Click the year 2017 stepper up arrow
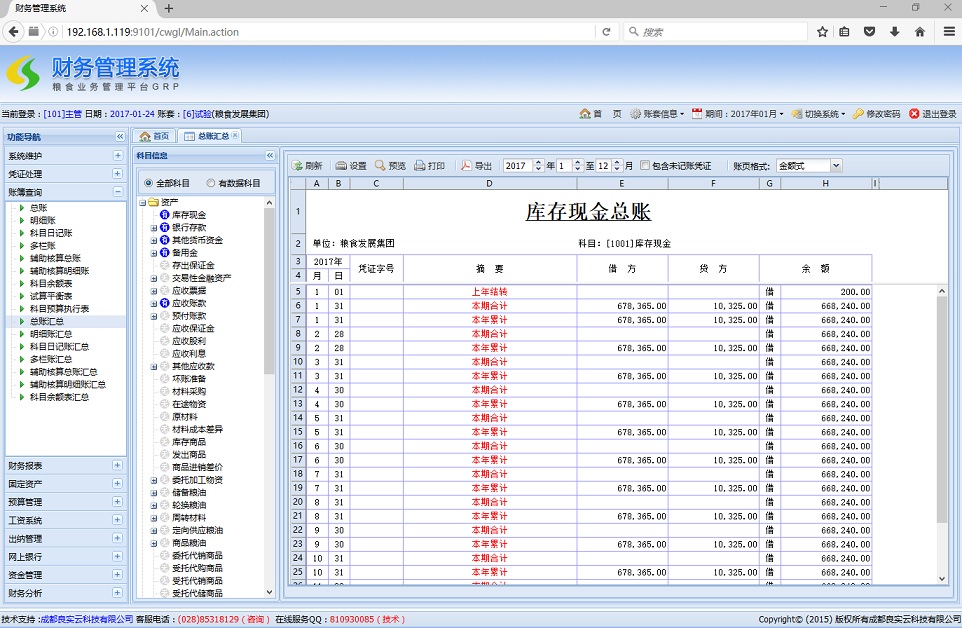962x628 pixels. 539,162
